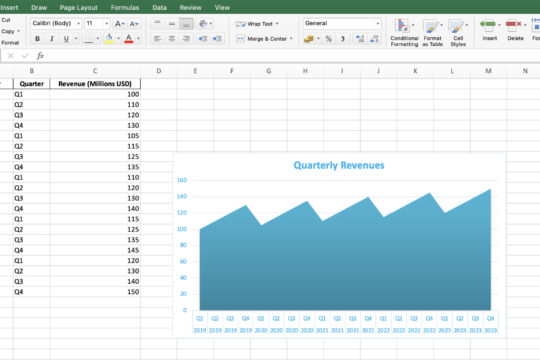Screen dimensions: 540x360
Task: Select column C header
Action: tap(95, 71)
